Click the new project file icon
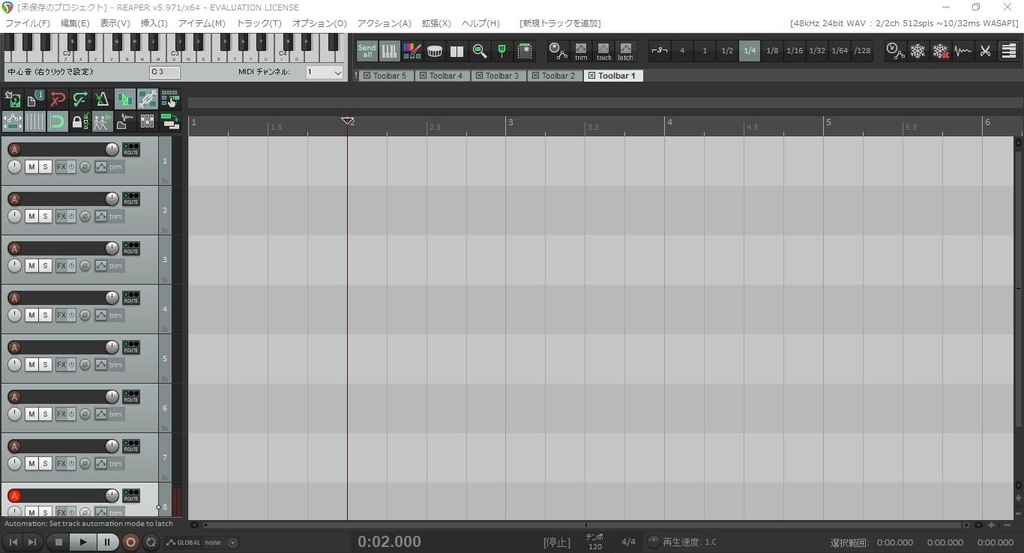Screen dimensions: 1024x553 35,99
